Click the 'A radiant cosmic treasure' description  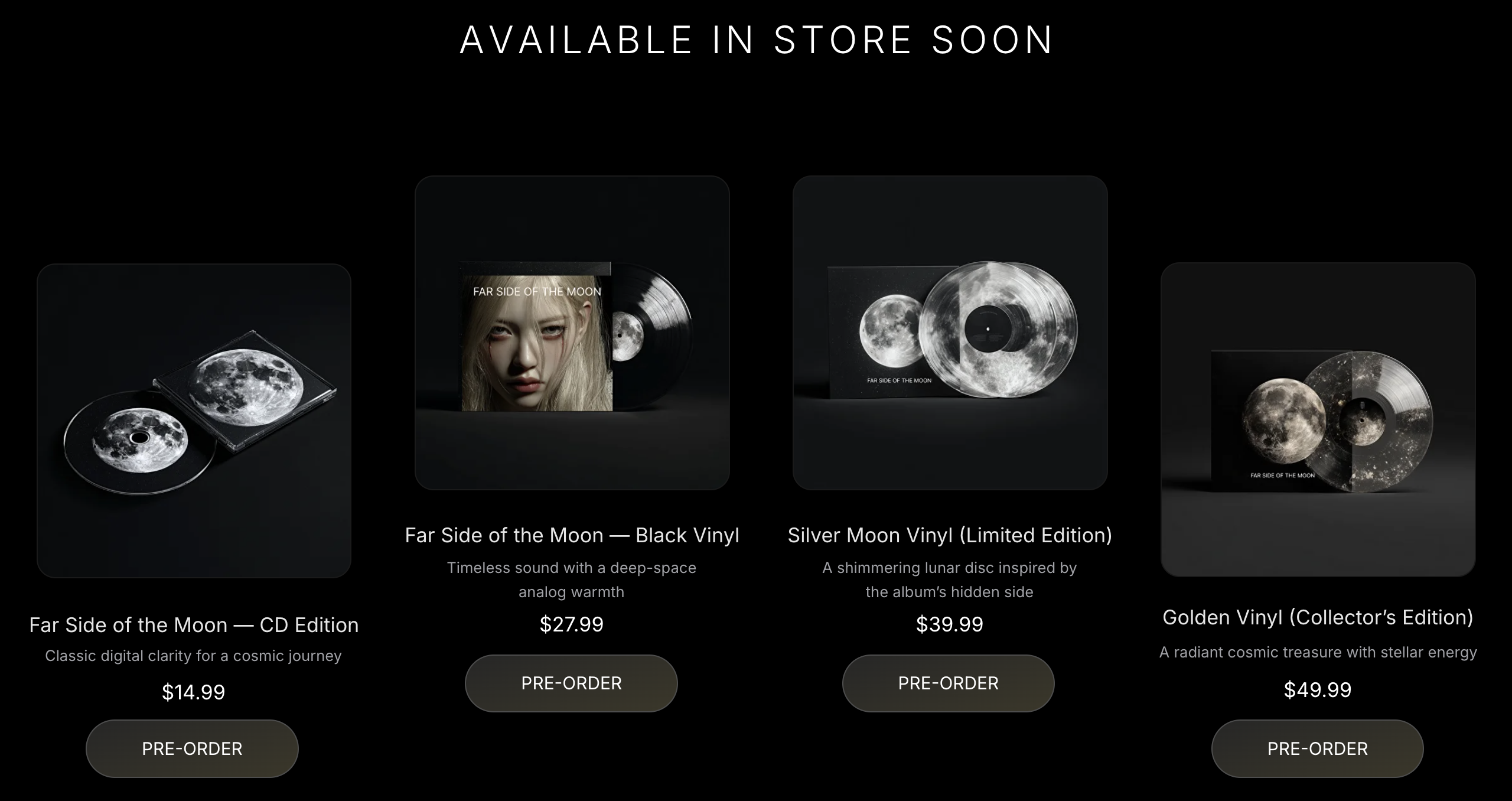1318,652
